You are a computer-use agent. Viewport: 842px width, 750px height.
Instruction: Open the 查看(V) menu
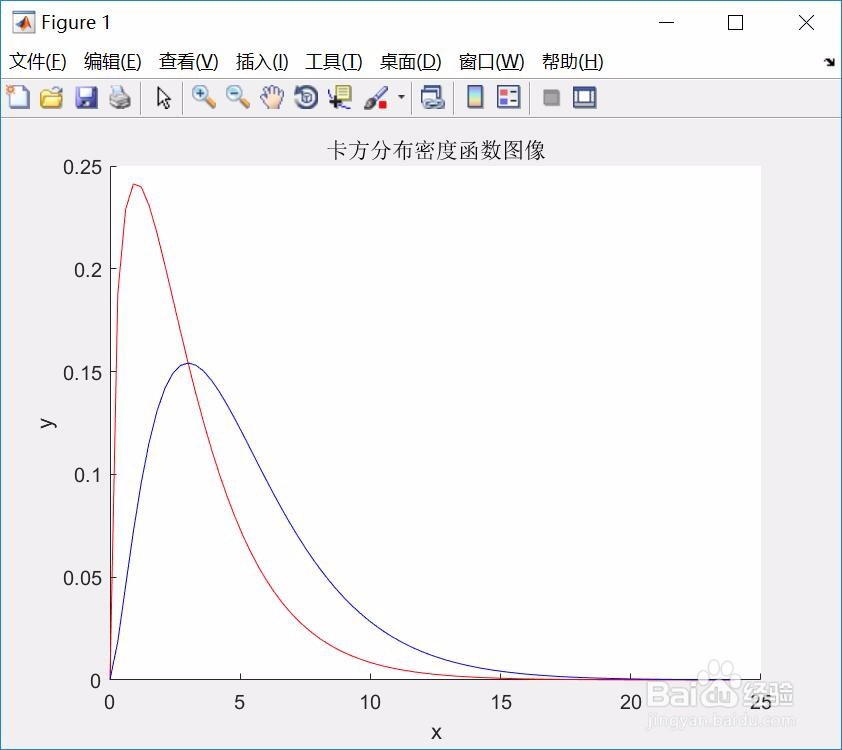tap(188, 62)
